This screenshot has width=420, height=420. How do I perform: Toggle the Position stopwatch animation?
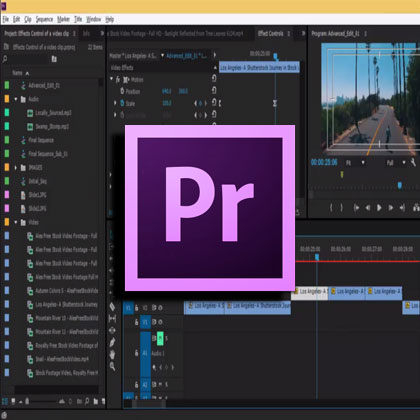pos(122,91)
